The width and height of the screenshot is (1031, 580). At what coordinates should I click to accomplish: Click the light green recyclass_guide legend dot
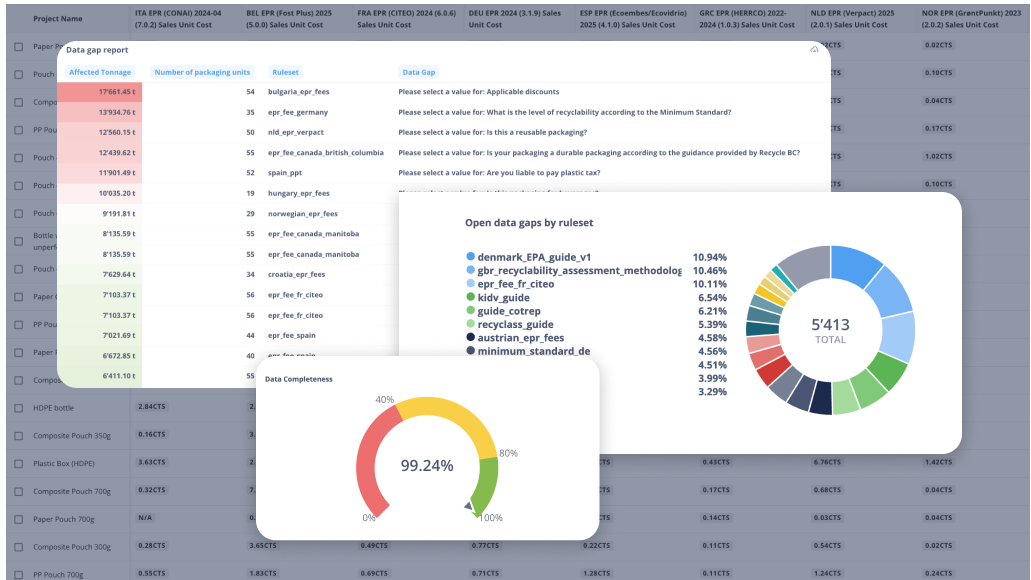(470, 325)
